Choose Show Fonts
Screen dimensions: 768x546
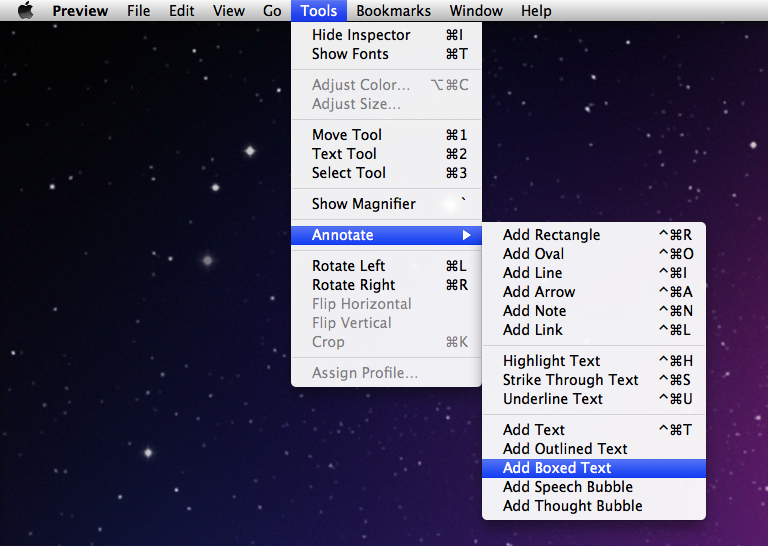[386, 54]
